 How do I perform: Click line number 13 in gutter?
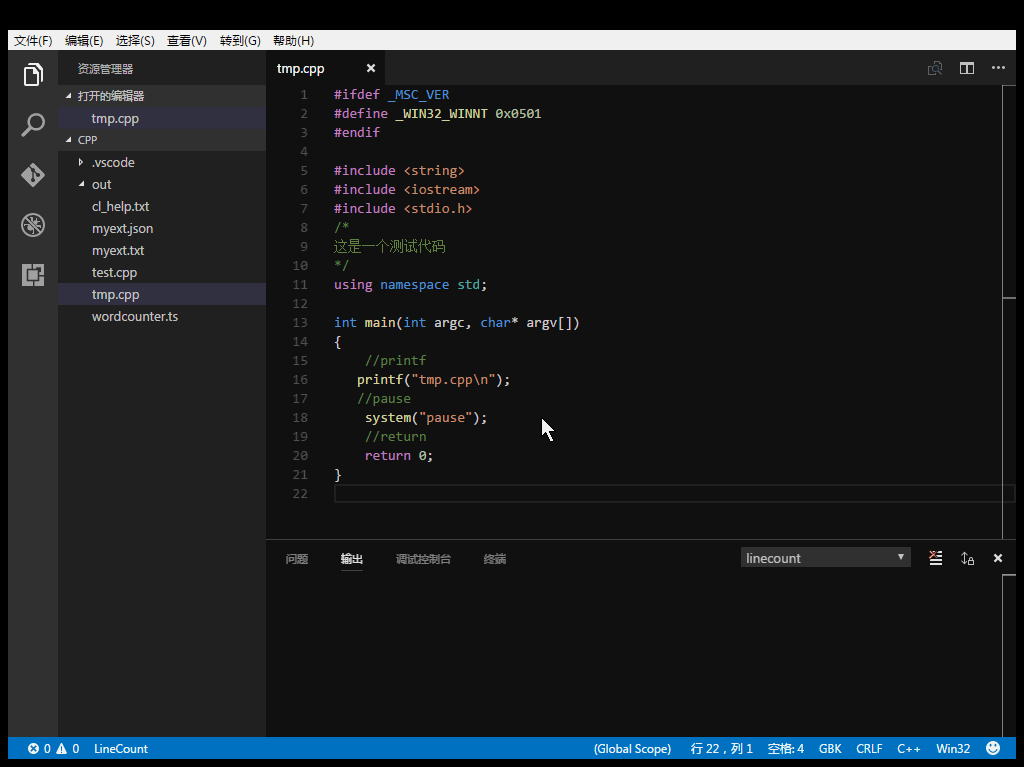(300, 322)
